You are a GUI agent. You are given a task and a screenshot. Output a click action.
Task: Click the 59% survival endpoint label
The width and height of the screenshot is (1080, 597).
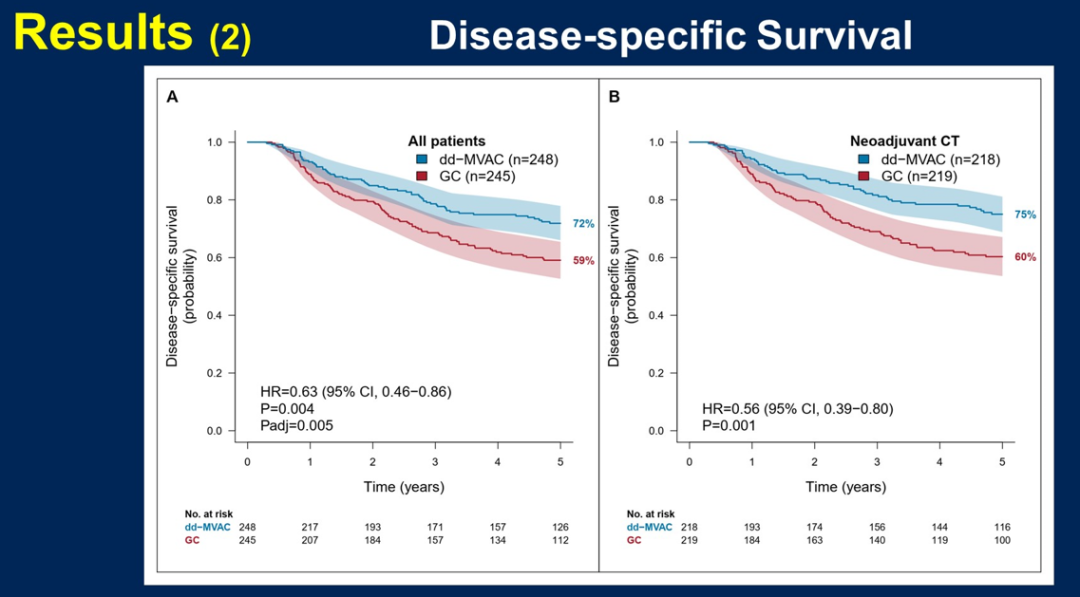click(583, 261)
